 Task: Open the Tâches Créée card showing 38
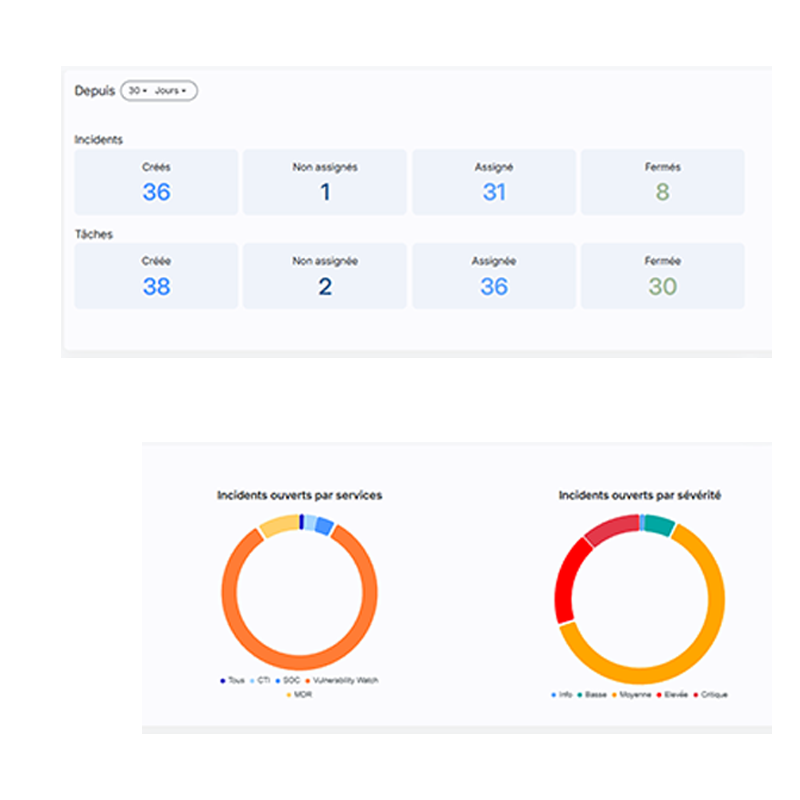(x=156, y=276)
